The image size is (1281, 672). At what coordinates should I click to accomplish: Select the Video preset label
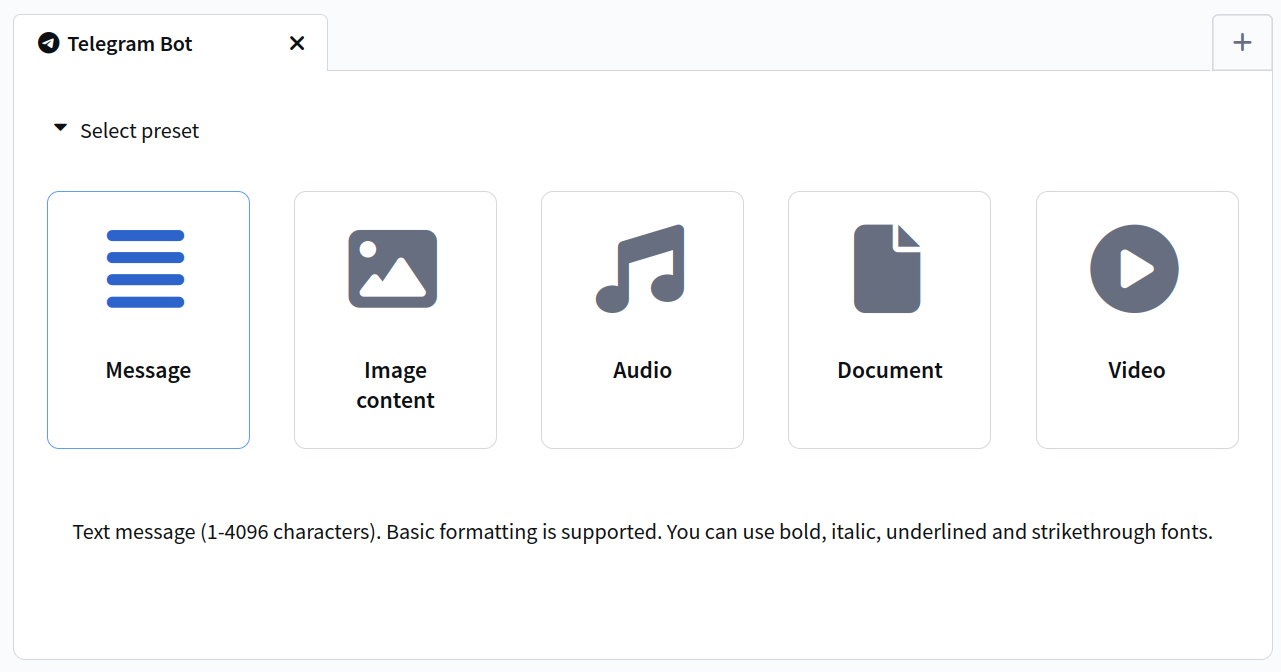(x=1137, y=370)
